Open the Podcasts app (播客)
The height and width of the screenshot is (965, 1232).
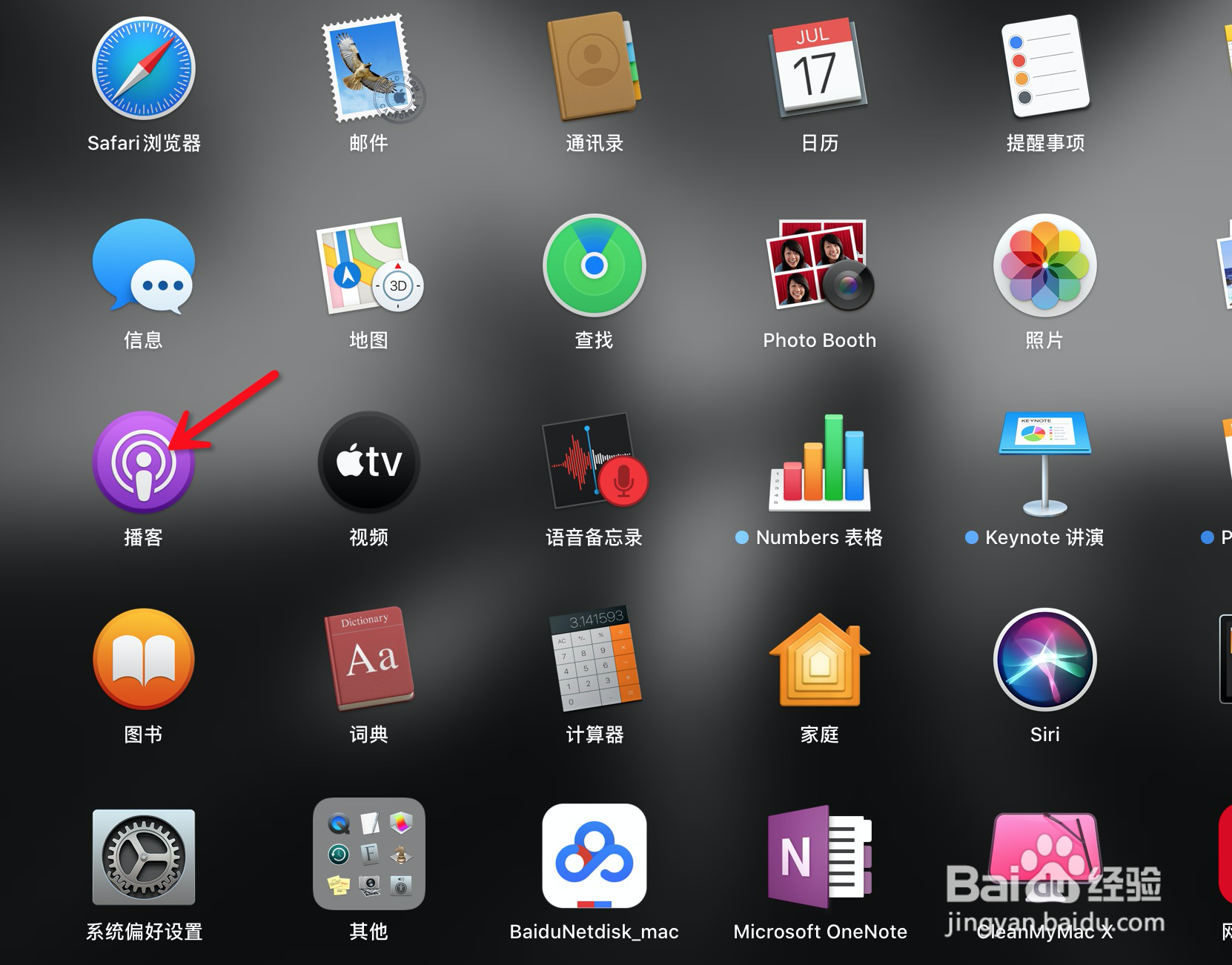(x=144, y=462)
